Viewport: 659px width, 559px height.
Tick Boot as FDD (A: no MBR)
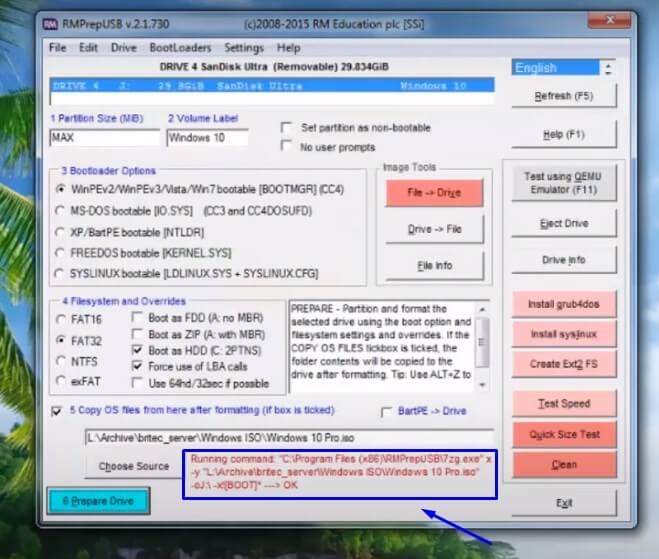(137, 317)
